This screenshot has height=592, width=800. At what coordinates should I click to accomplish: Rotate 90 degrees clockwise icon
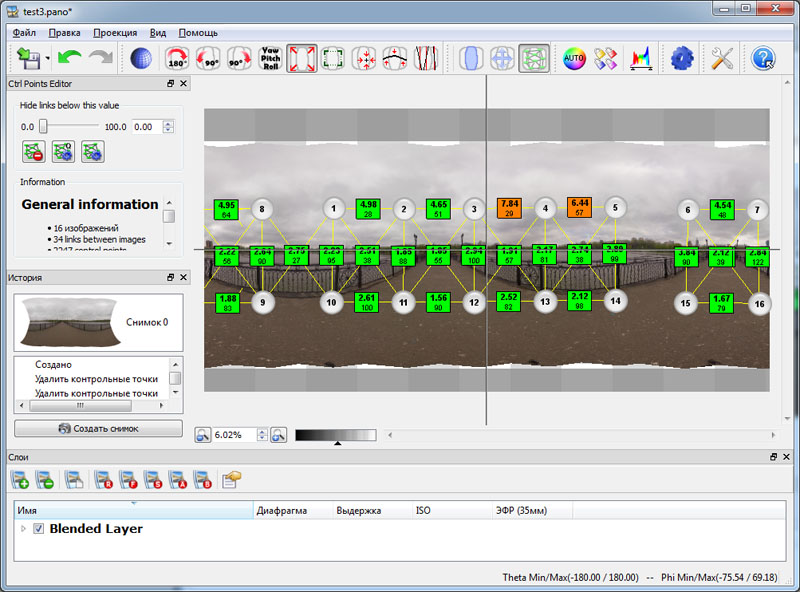tap(239, 58)
